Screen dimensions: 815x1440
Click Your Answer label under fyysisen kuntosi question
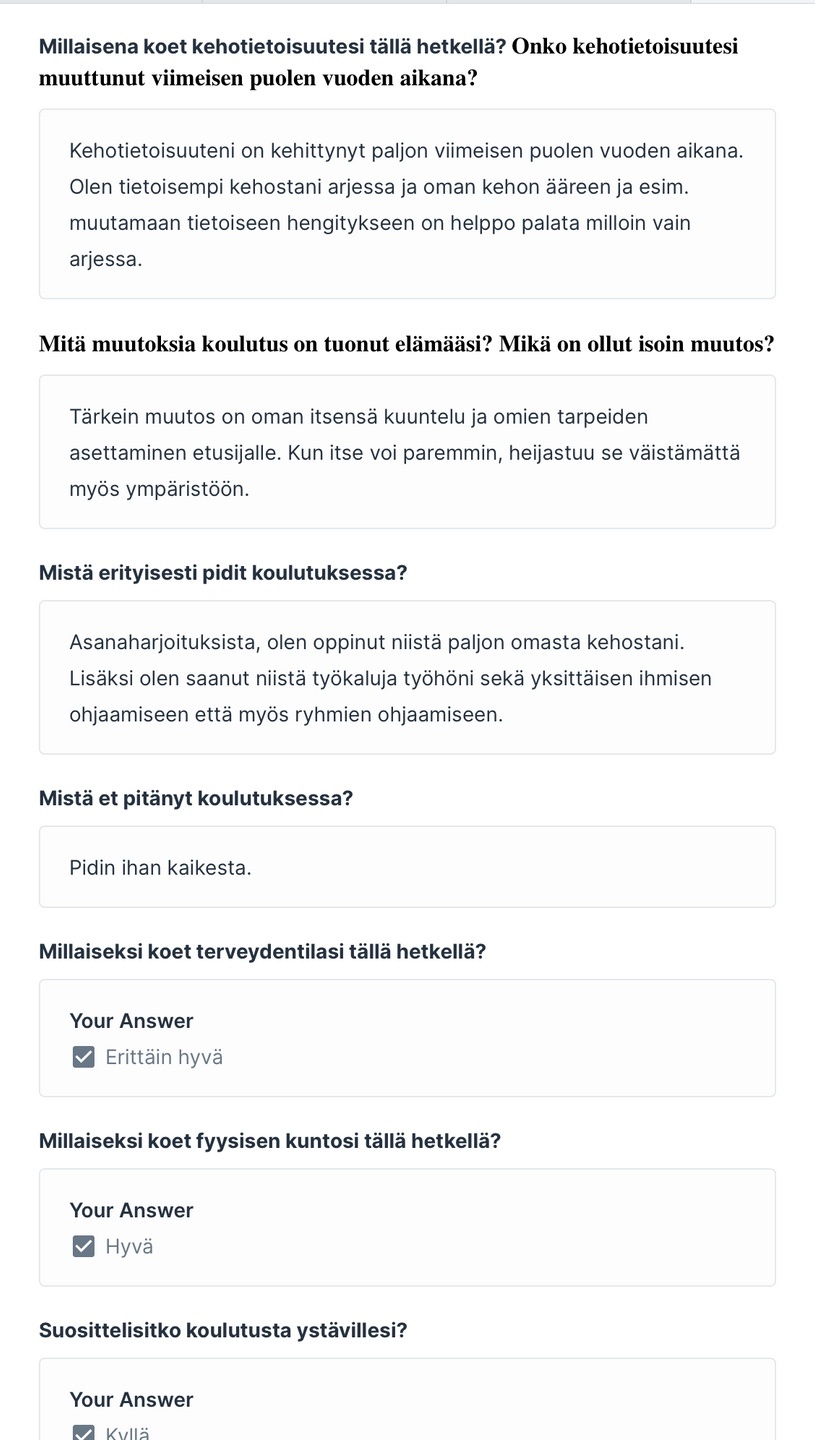coord(131,1210)
